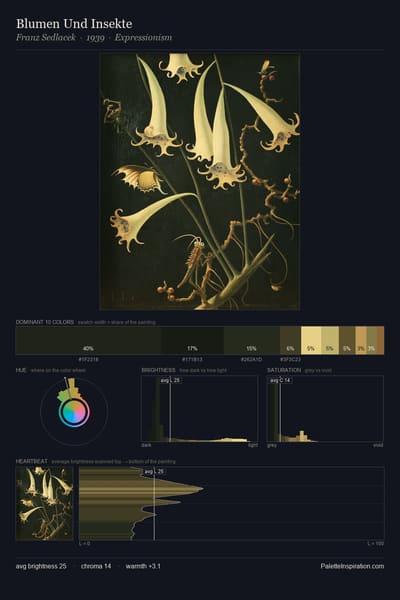The height and width of the screenshot is (600, 400).
Task: Click the style label 'Expressionism'
Action: [x=143, y=38]
